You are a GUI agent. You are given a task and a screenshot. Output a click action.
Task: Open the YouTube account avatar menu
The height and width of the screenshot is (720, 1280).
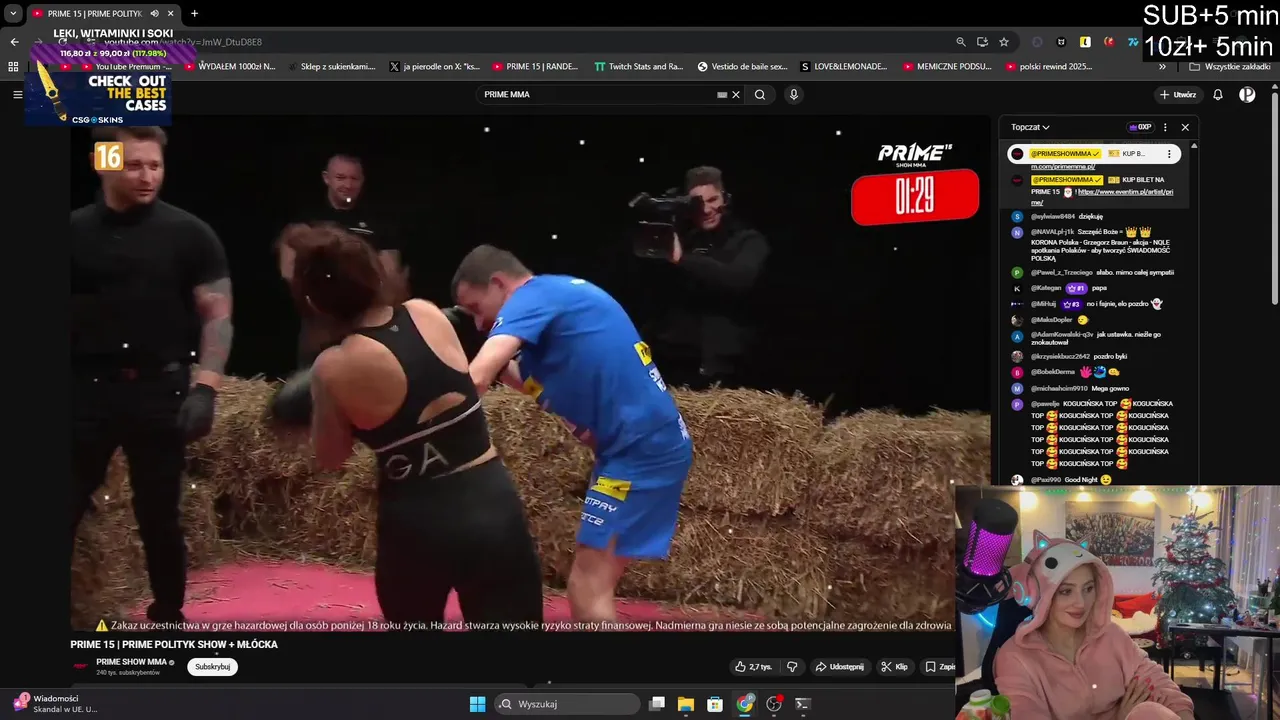tap(1247, 95)
